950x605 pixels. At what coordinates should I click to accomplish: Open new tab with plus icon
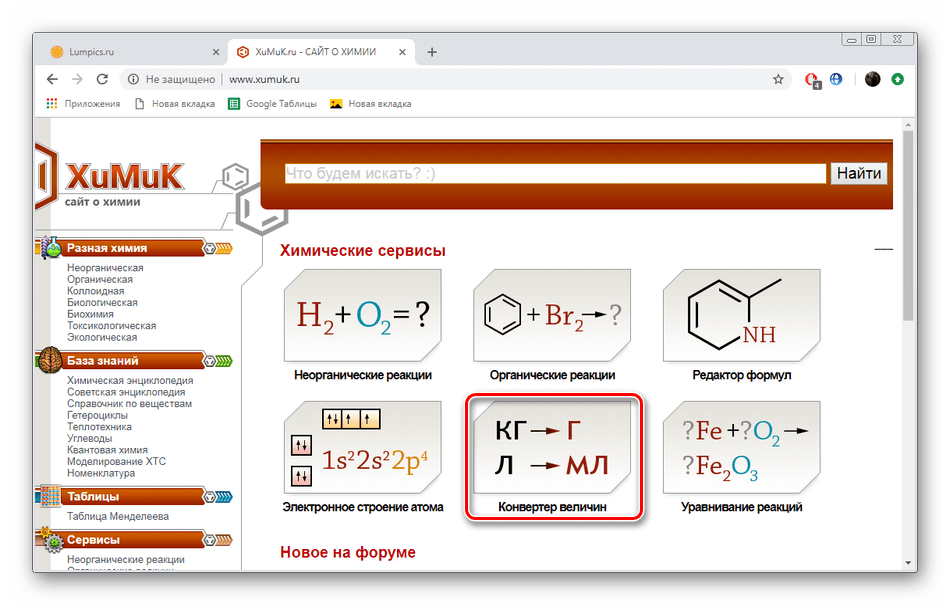pos(432,52)
